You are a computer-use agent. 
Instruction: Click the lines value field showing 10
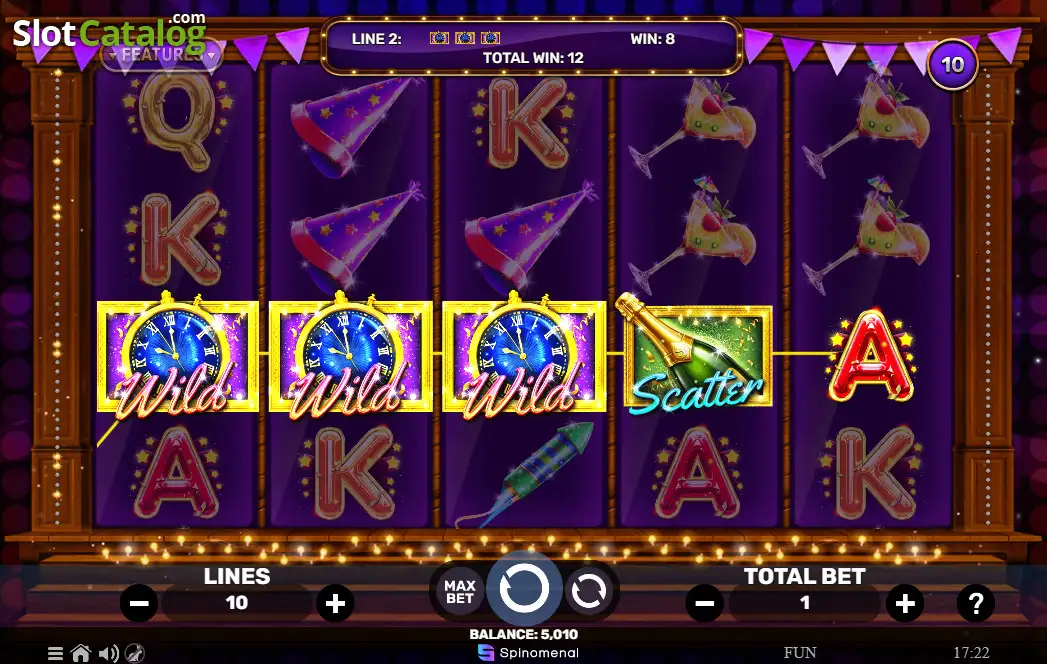237,603
